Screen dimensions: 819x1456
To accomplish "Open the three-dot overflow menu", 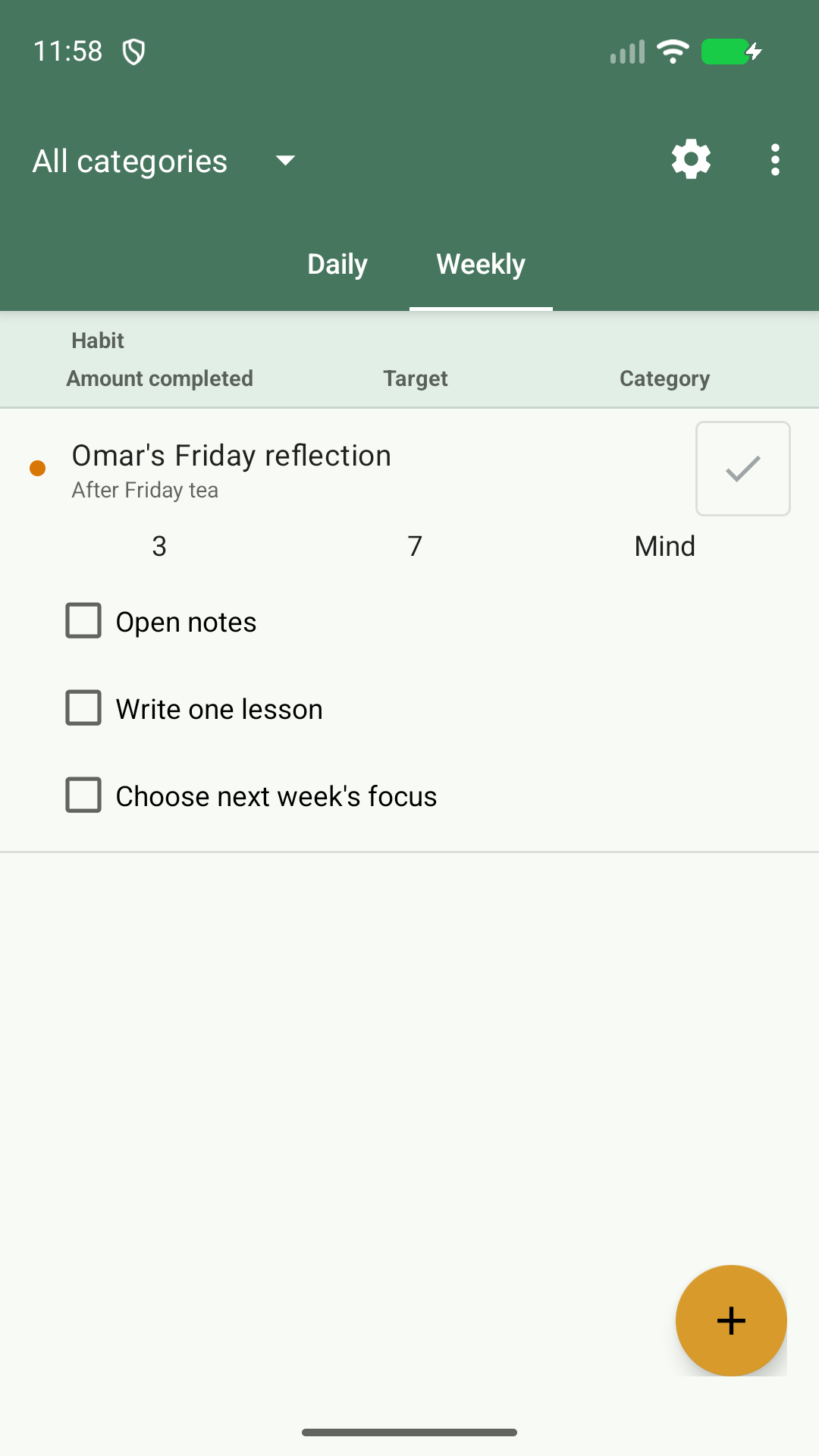I will [774, 160].
